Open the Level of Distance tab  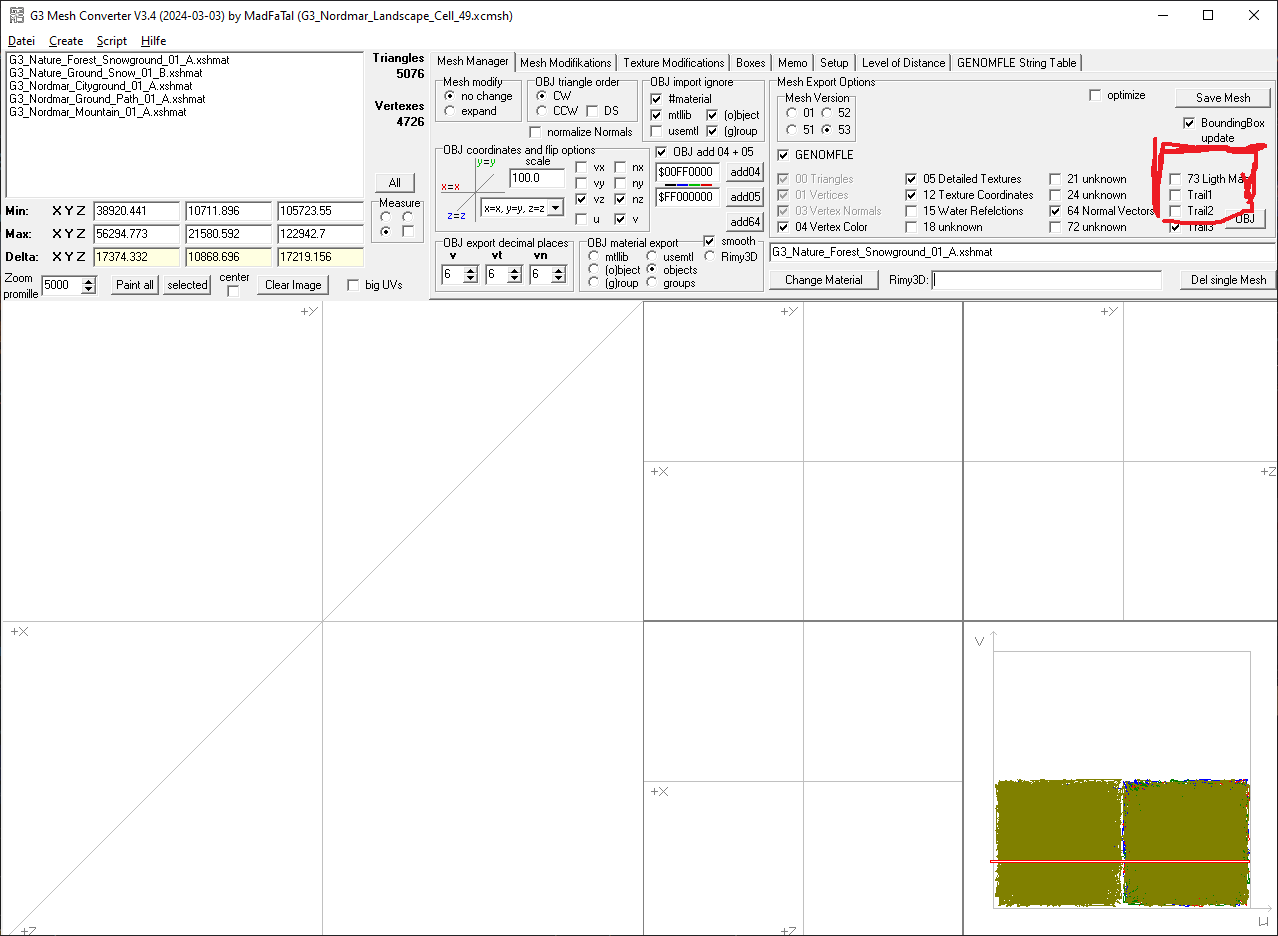902,63
